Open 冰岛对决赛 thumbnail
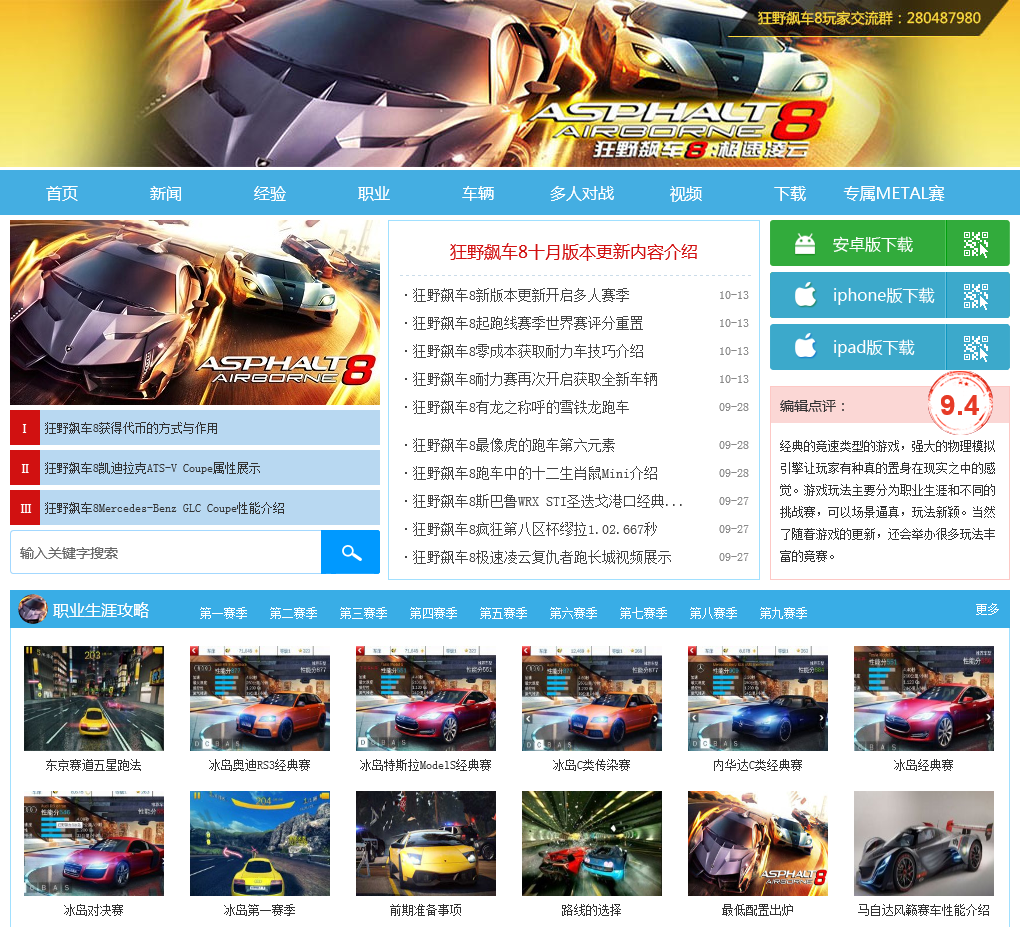Viewport: 1020px width, 927px height. tap(94, 843)
